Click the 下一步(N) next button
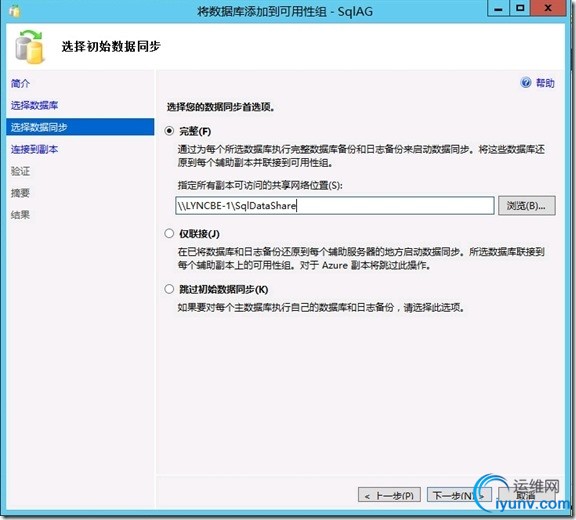The height and width of the screenshot is (520, 576). [x=459, y=496]
